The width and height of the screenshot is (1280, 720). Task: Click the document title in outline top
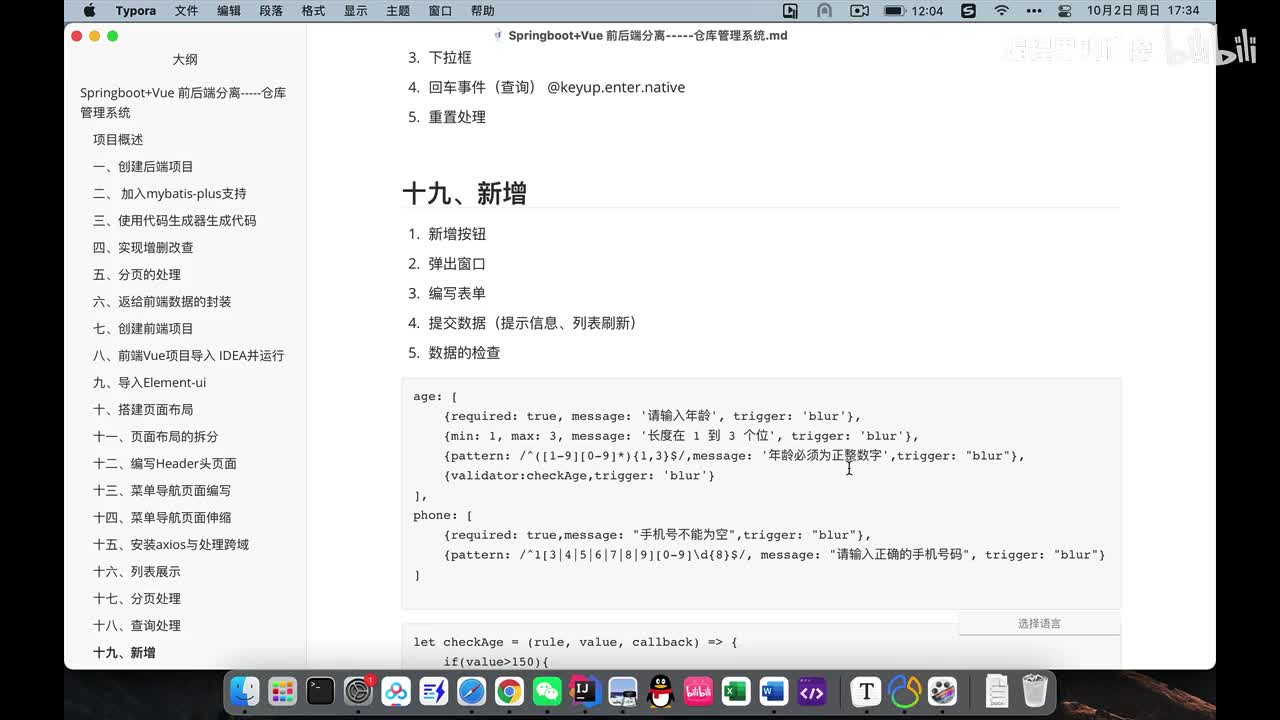(x=183, y=103)
